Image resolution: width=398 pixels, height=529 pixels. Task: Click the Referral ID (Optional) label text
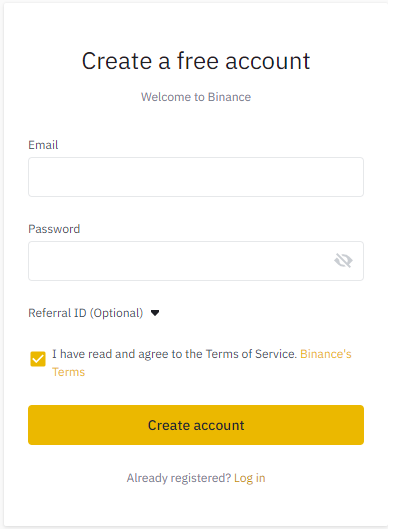click(x=86, y=313)
